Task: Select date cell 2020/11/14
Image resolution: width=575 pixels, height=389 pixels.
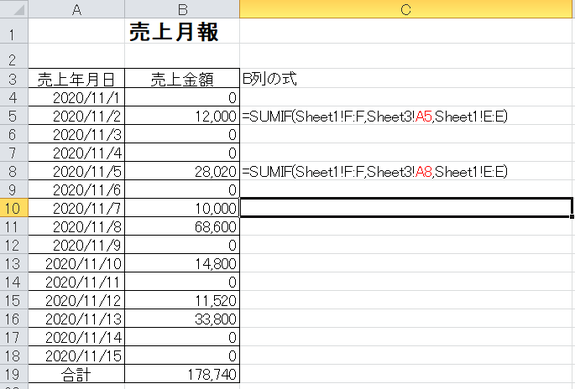Action: (77, 337)
